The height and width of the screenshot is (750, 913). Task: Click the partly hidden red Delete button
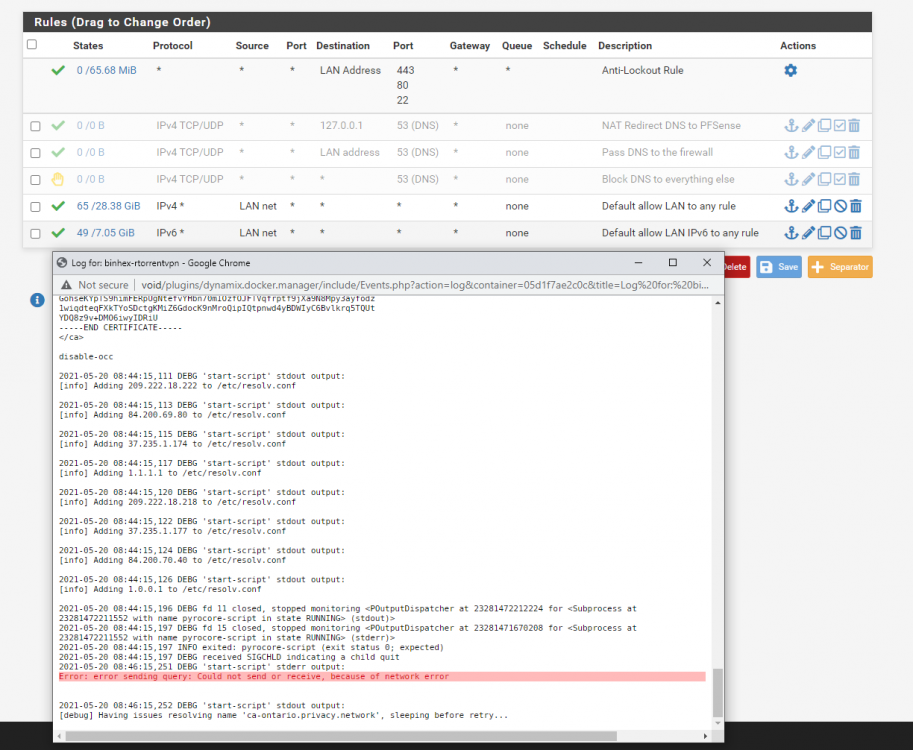point(737,267)
